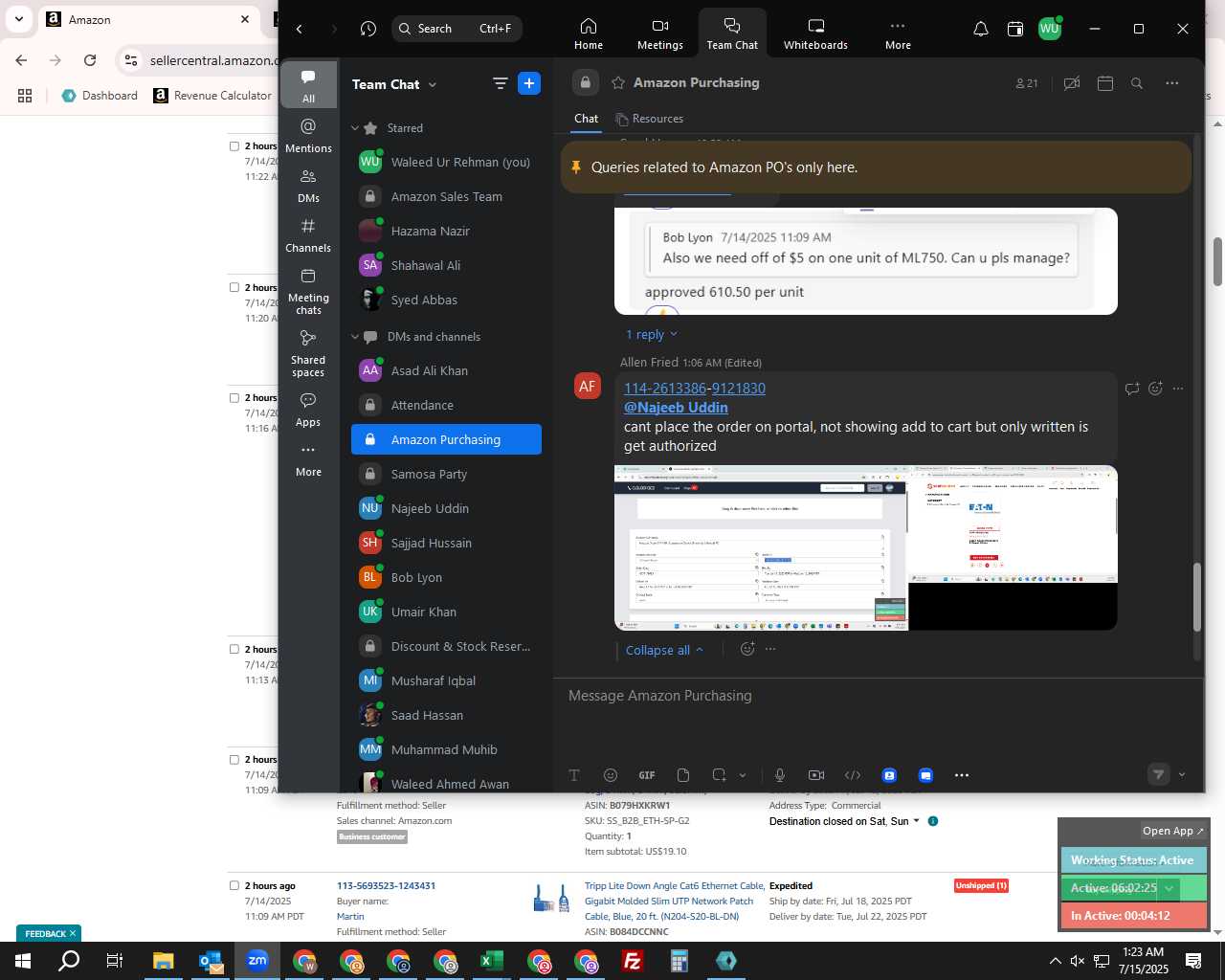This screenshot has height=980, width=1225.
Task: Open Meeting chats in sidebar
Action: 308,291
